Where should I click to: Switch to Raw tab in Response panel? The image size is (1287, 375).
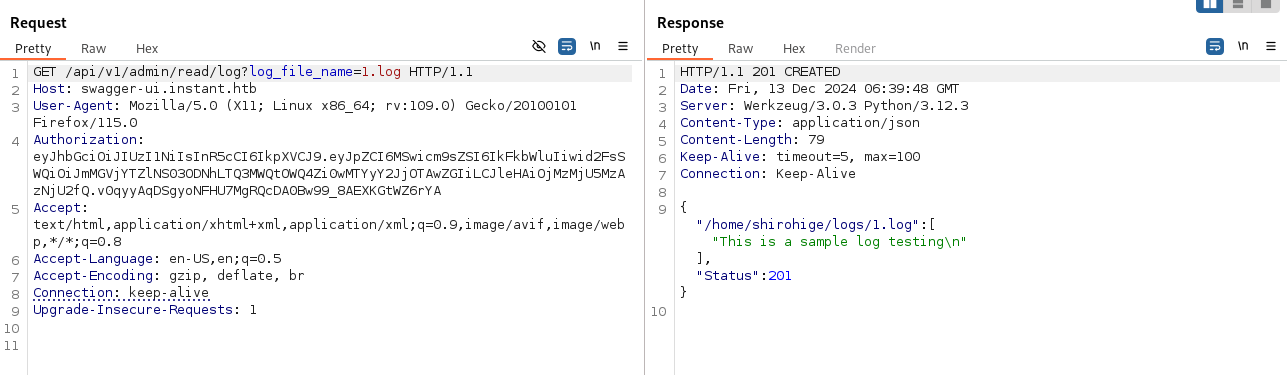pos(740,48)
